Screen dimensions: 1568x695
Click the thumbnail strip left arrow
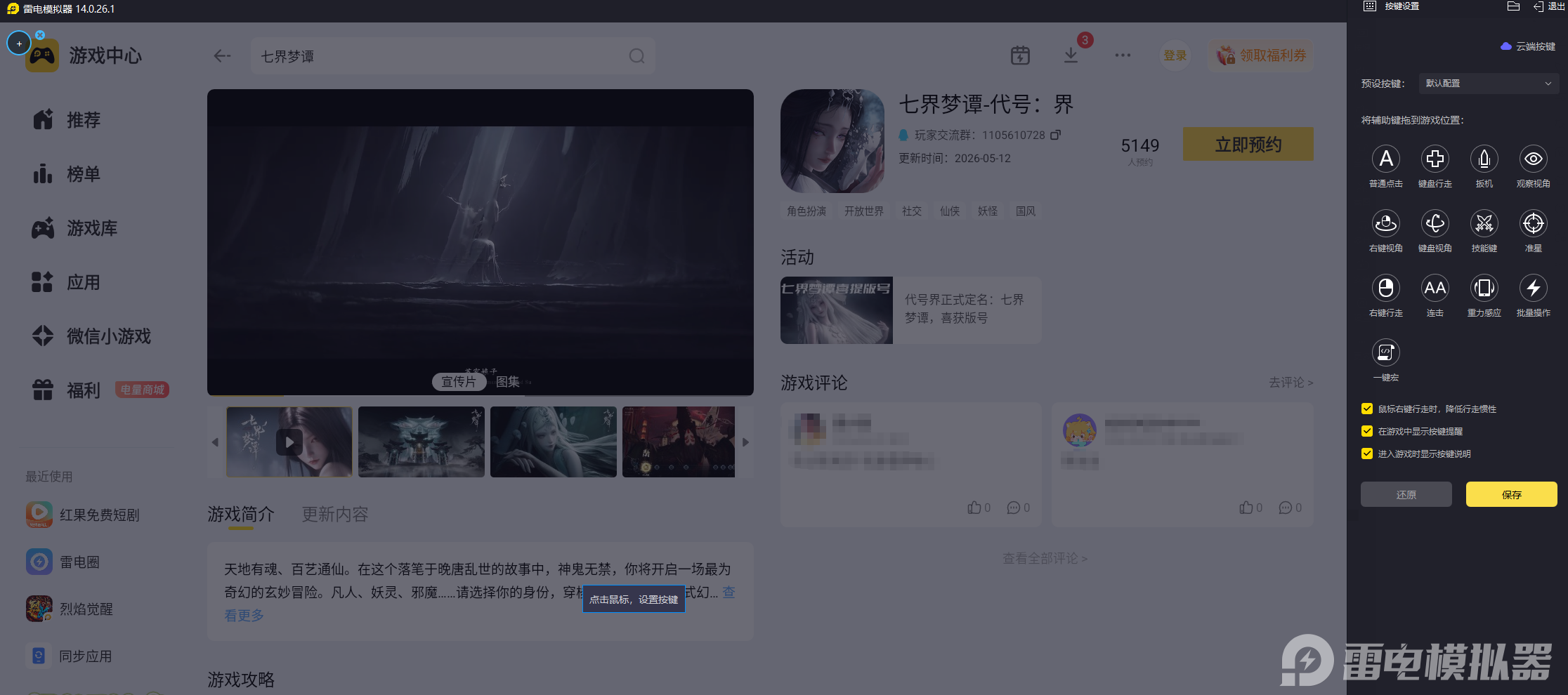point(215,442)
